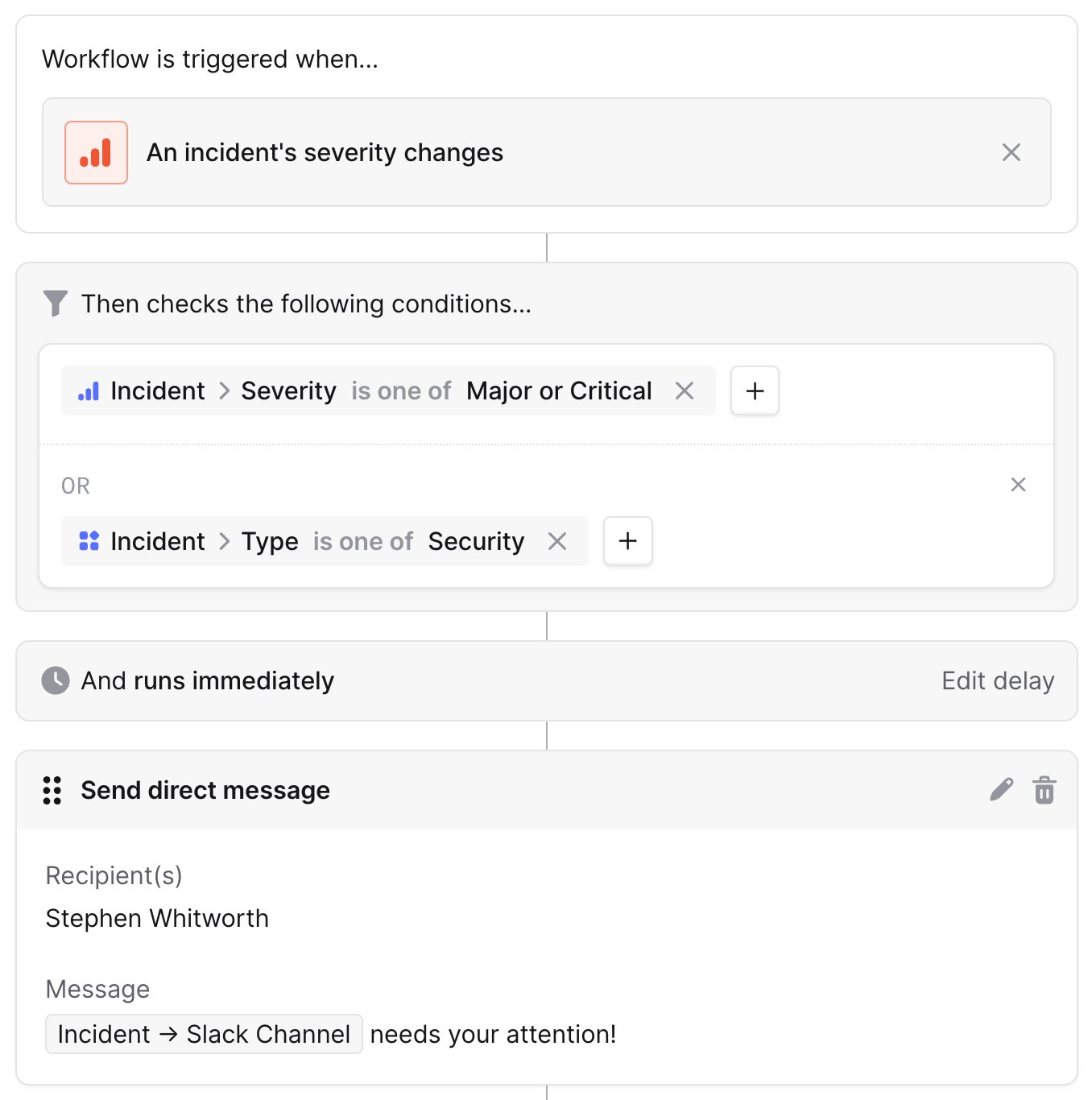Edit Major or Critical severity value
Image resolution: width=1092 pixels, height=1100 pixels.
point(559,391)
